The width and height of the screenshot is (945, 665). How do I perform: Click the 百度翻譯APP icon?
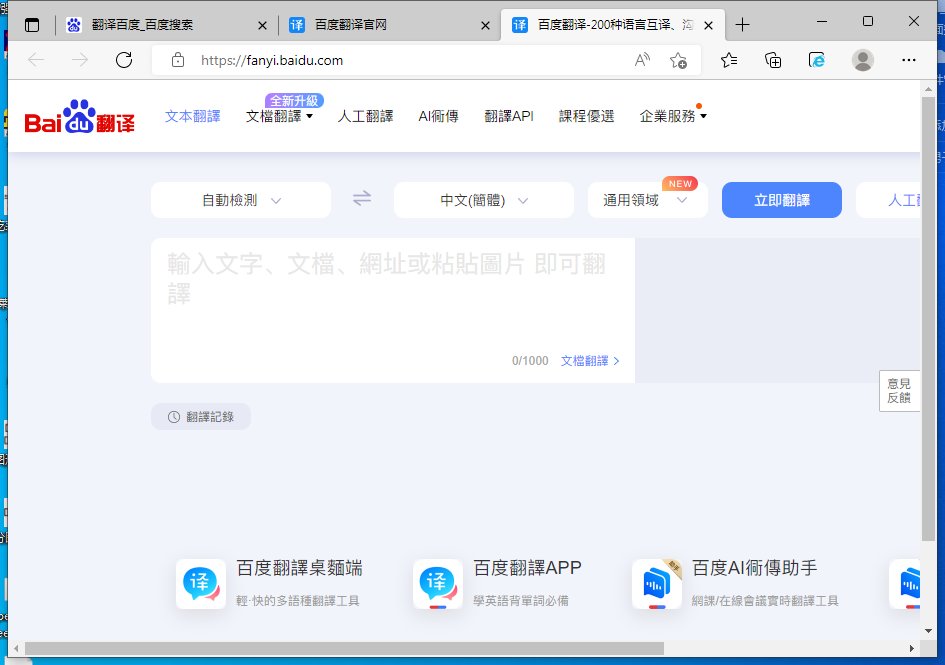click(438, 584)
